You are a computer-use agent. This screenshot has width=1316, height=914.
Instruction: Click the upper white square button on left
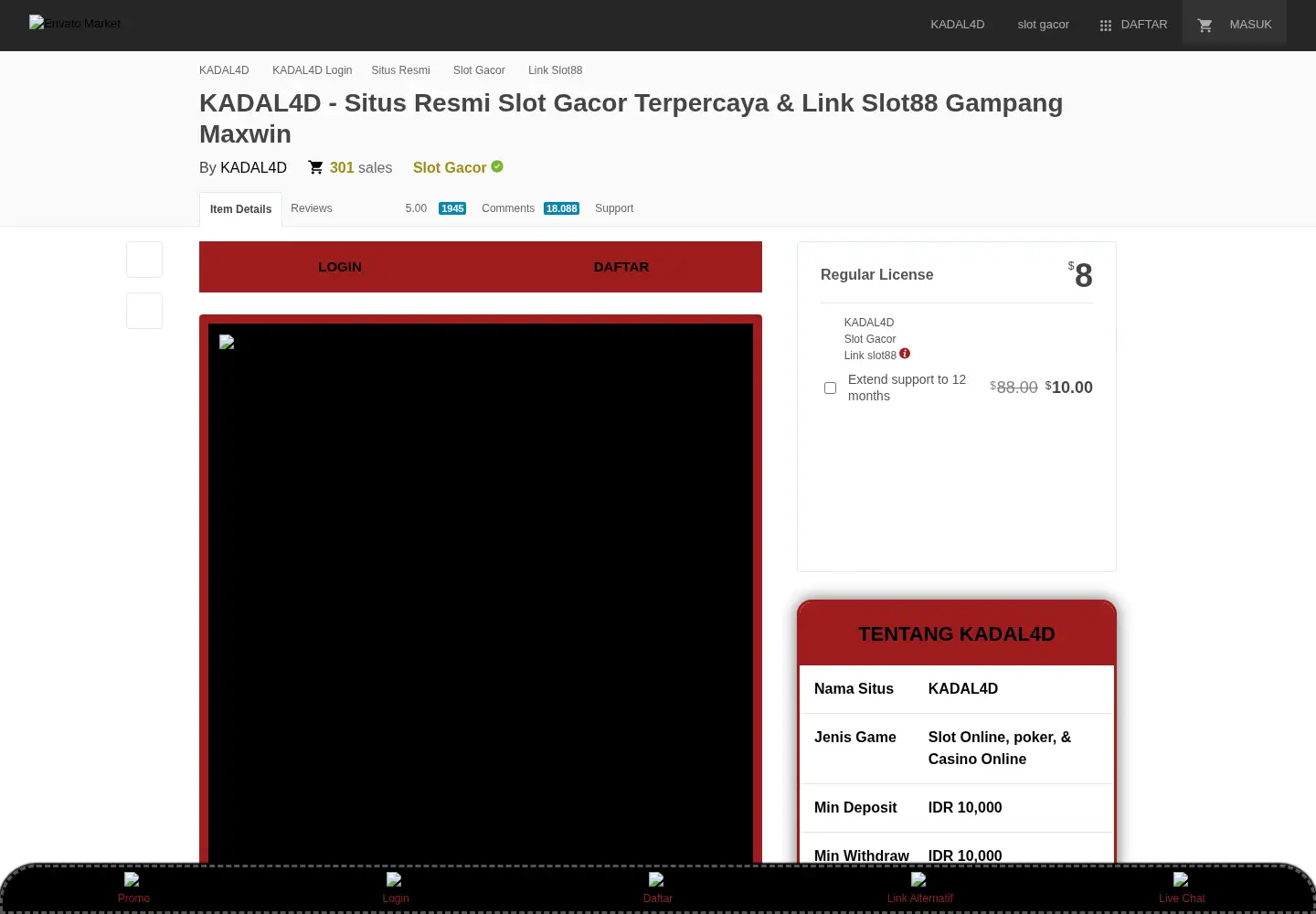click(x=144, y=260)
